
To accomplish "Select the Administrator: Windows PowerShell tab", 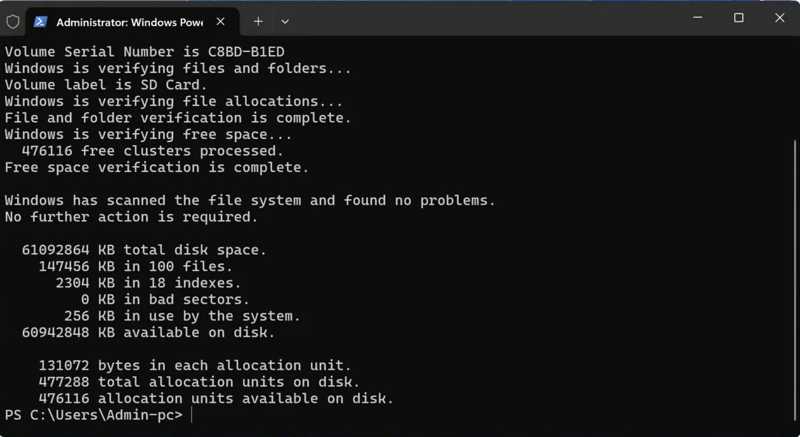I will pyautogui.click(x=132, y=22).
